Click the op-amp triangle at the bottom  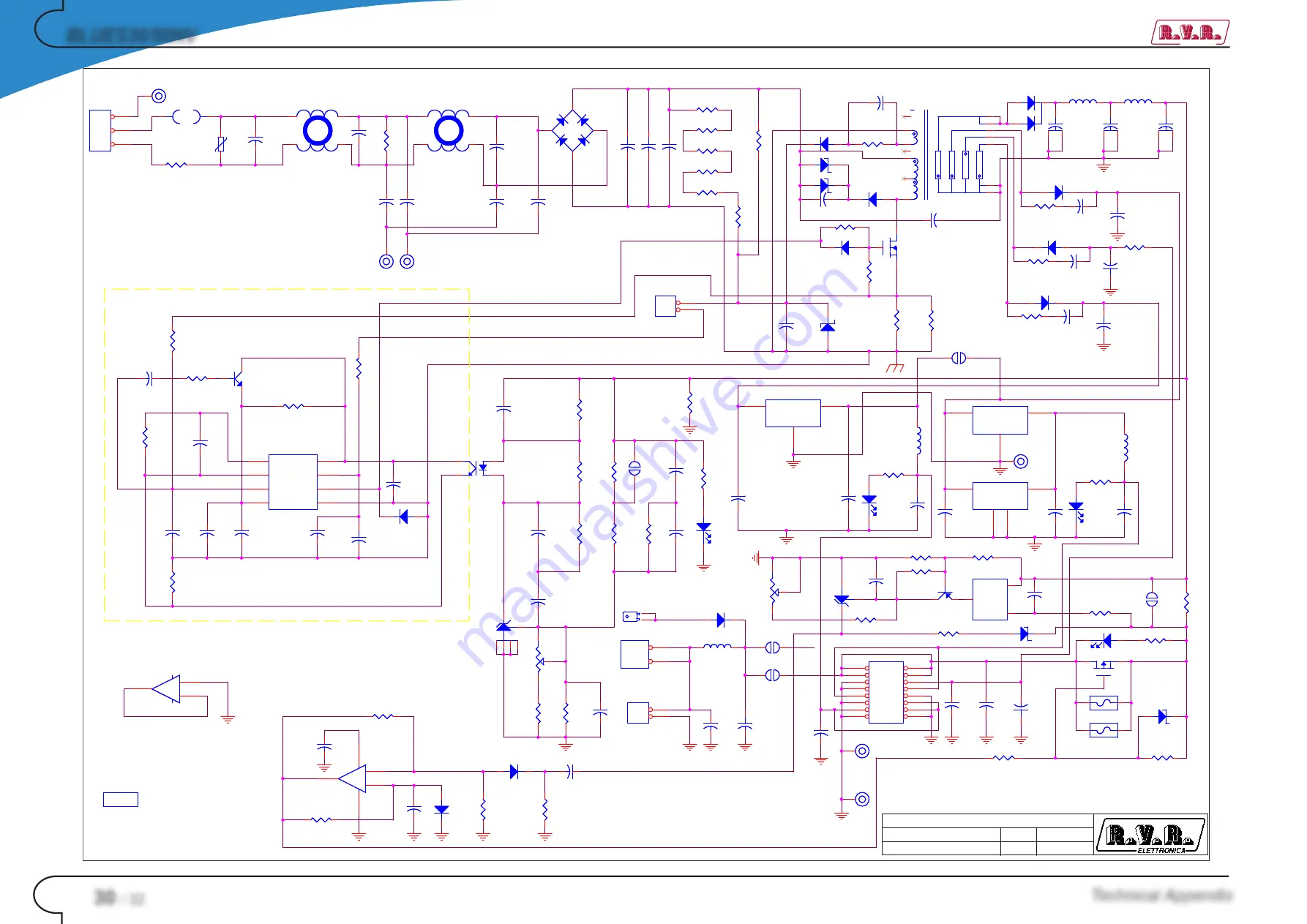pos(352,778)
